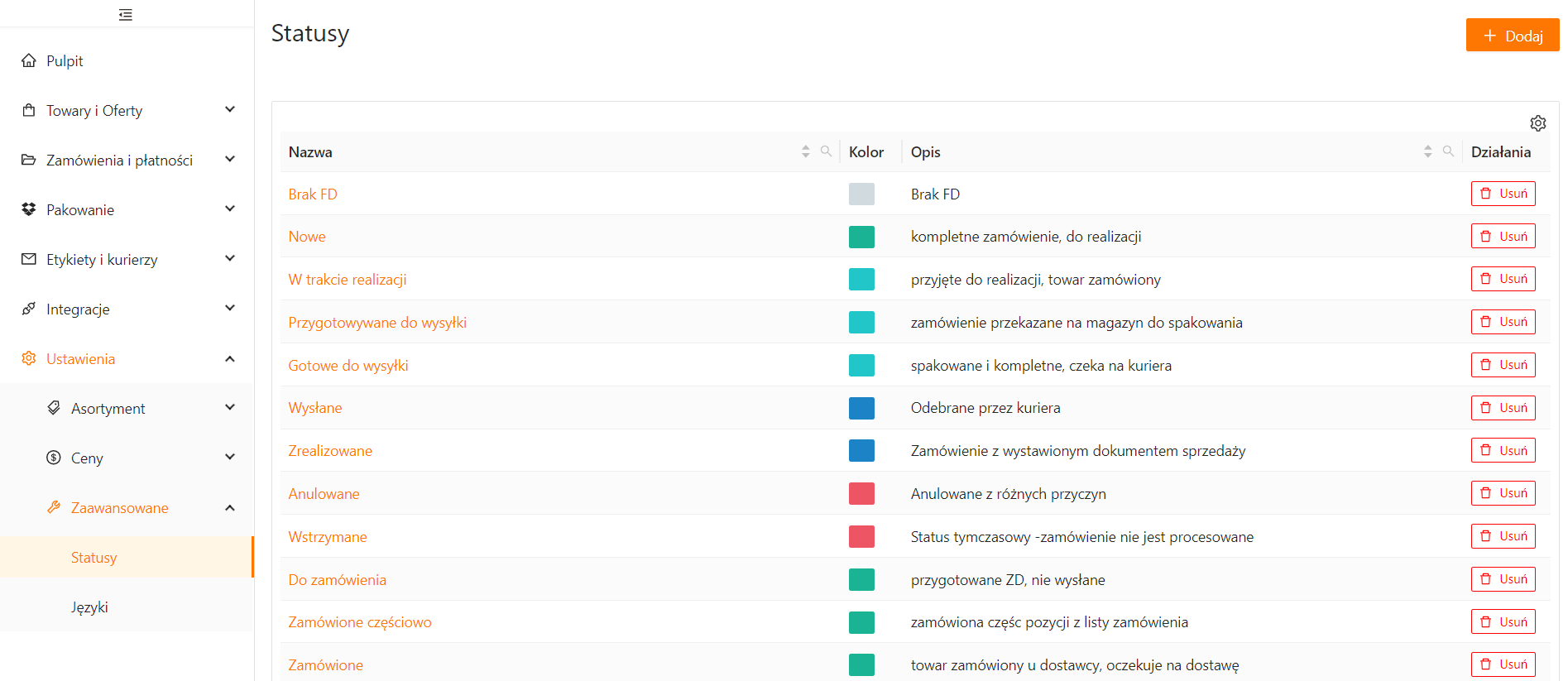The height and width of the screenshot is (681, 1568).
Task: Sort the table by Nazwa column arrows
Action: [x=805, y=151]
